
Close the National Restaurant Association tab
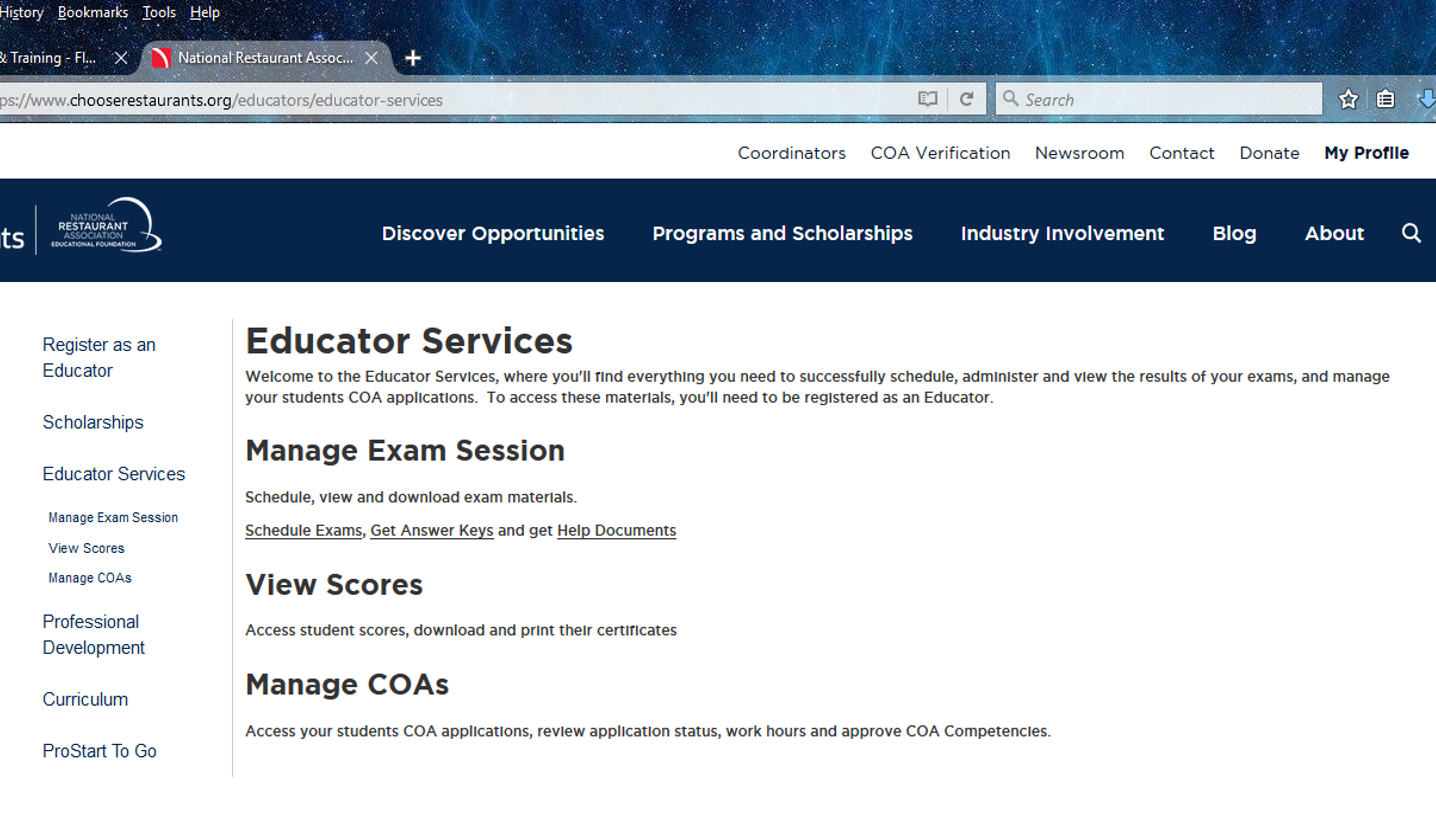point(371,58)
